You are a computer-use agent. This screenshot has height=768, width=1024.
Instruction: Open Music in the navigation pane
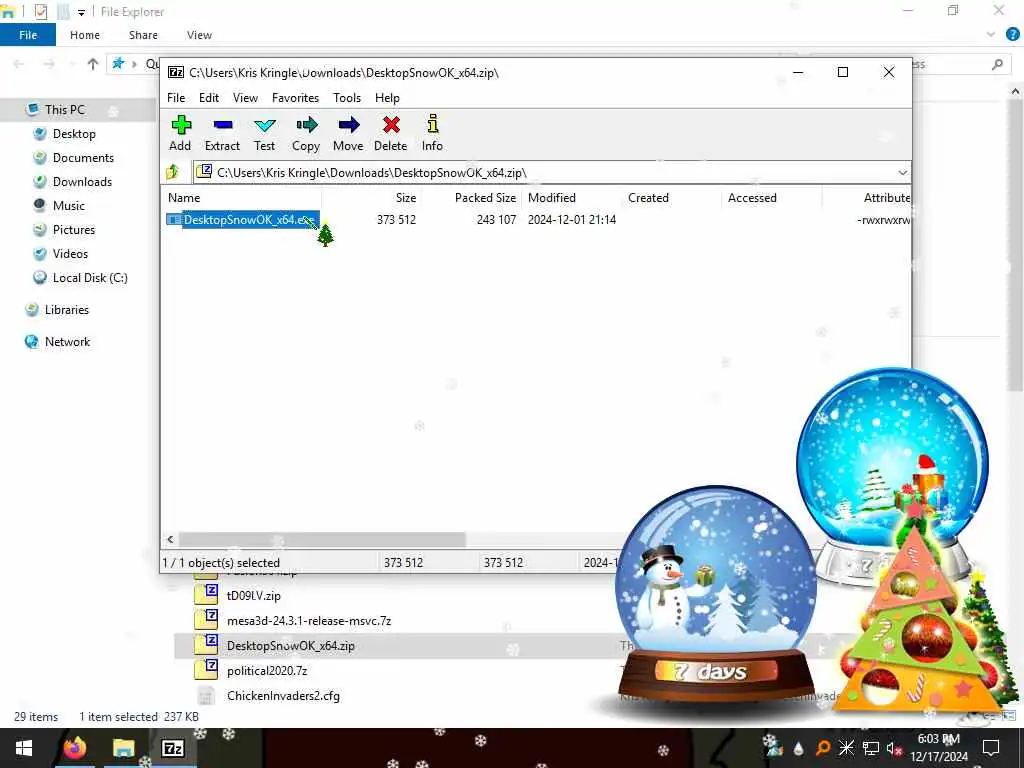click(69, 206)
